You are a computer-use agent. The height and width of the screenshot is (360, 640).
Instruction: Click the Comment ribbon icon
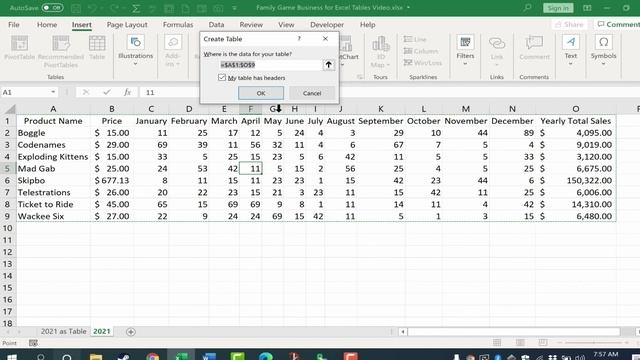tap(534, 48)
